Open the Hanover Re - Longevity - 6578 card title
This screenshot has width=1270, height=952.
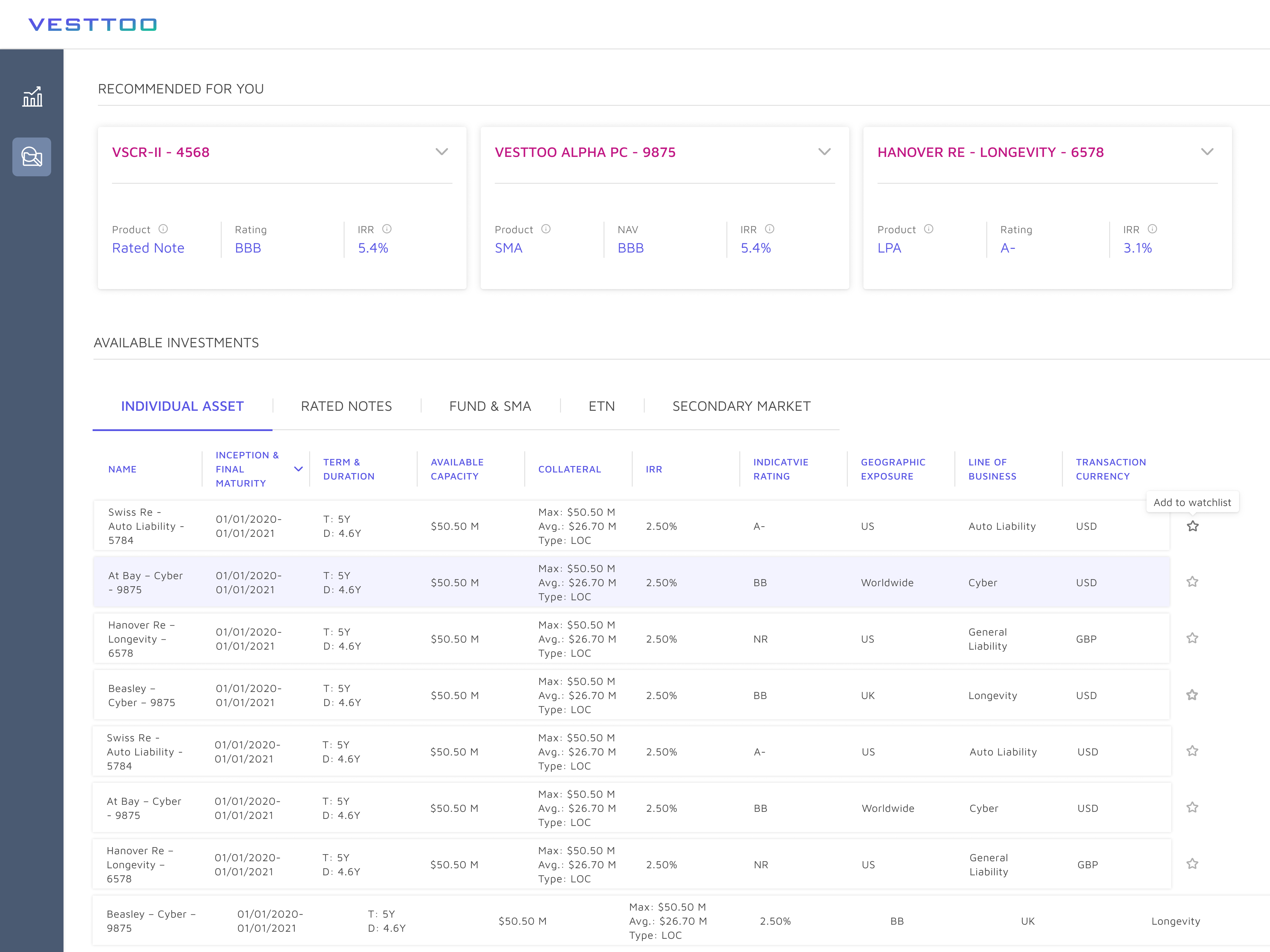point(990,152)
